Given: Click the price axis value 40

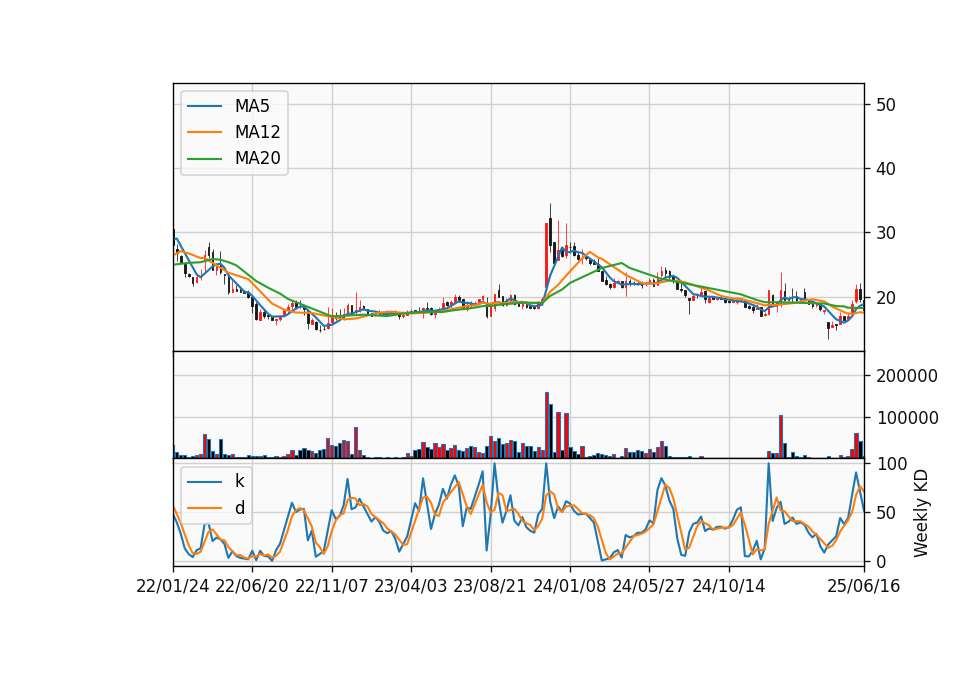Looking at the screenshot, I should tap(886, 169).
